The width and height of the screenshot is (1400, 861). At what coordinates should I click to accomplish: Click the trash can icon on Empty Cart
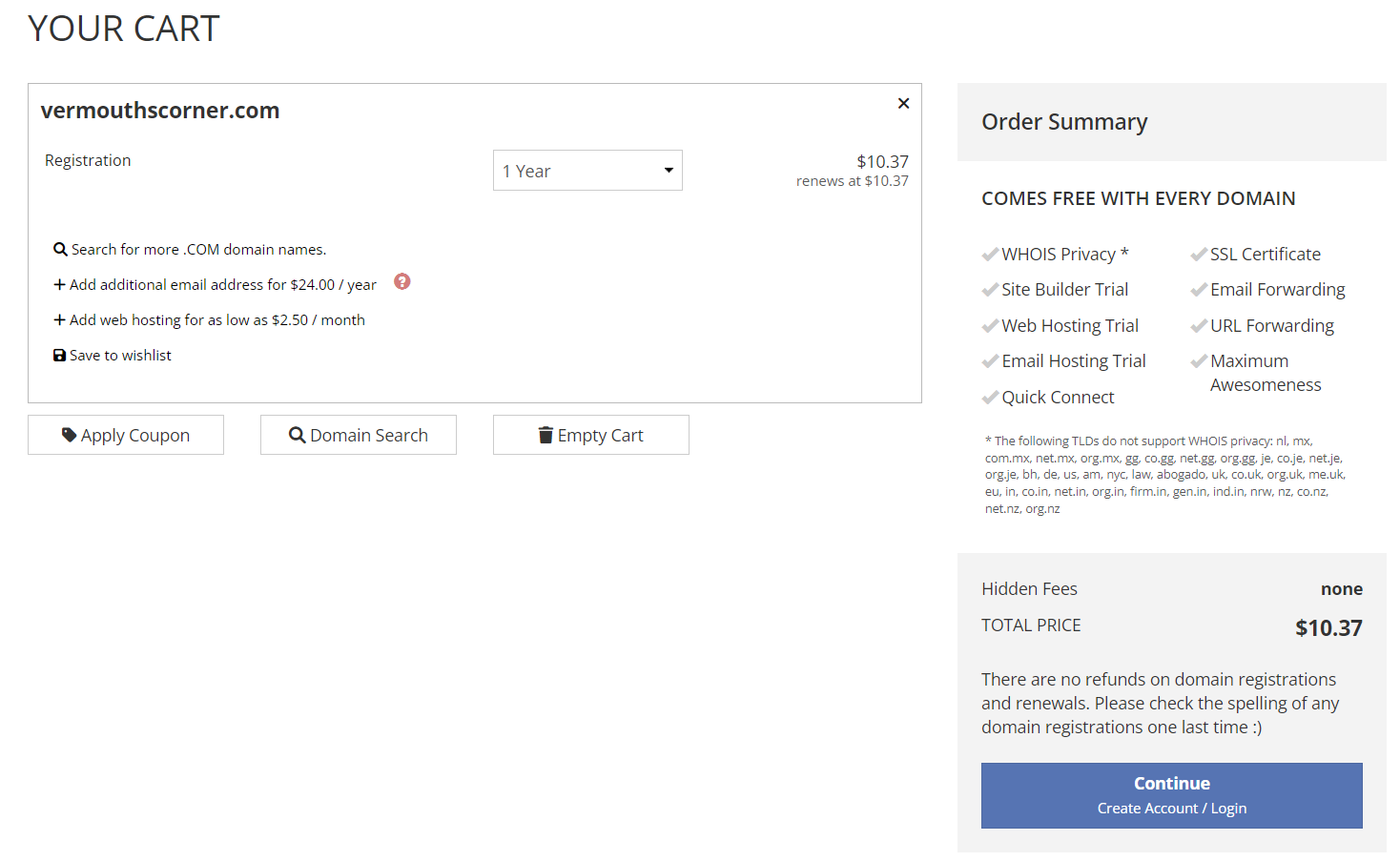[546, 435]
